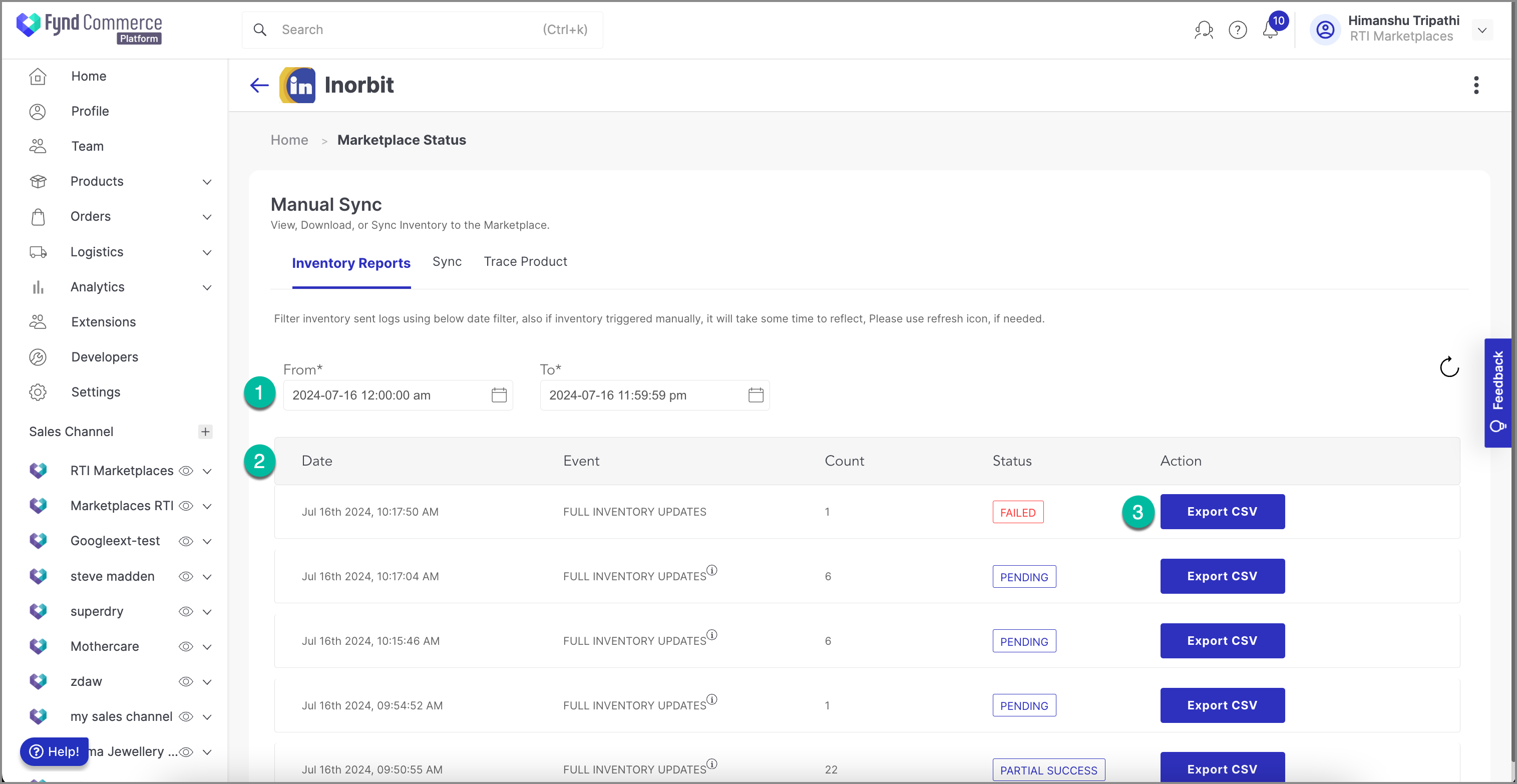Click the RTI Marketplaces channel logo
Screen dimensions: 1517x784
(x=38, y=470)
